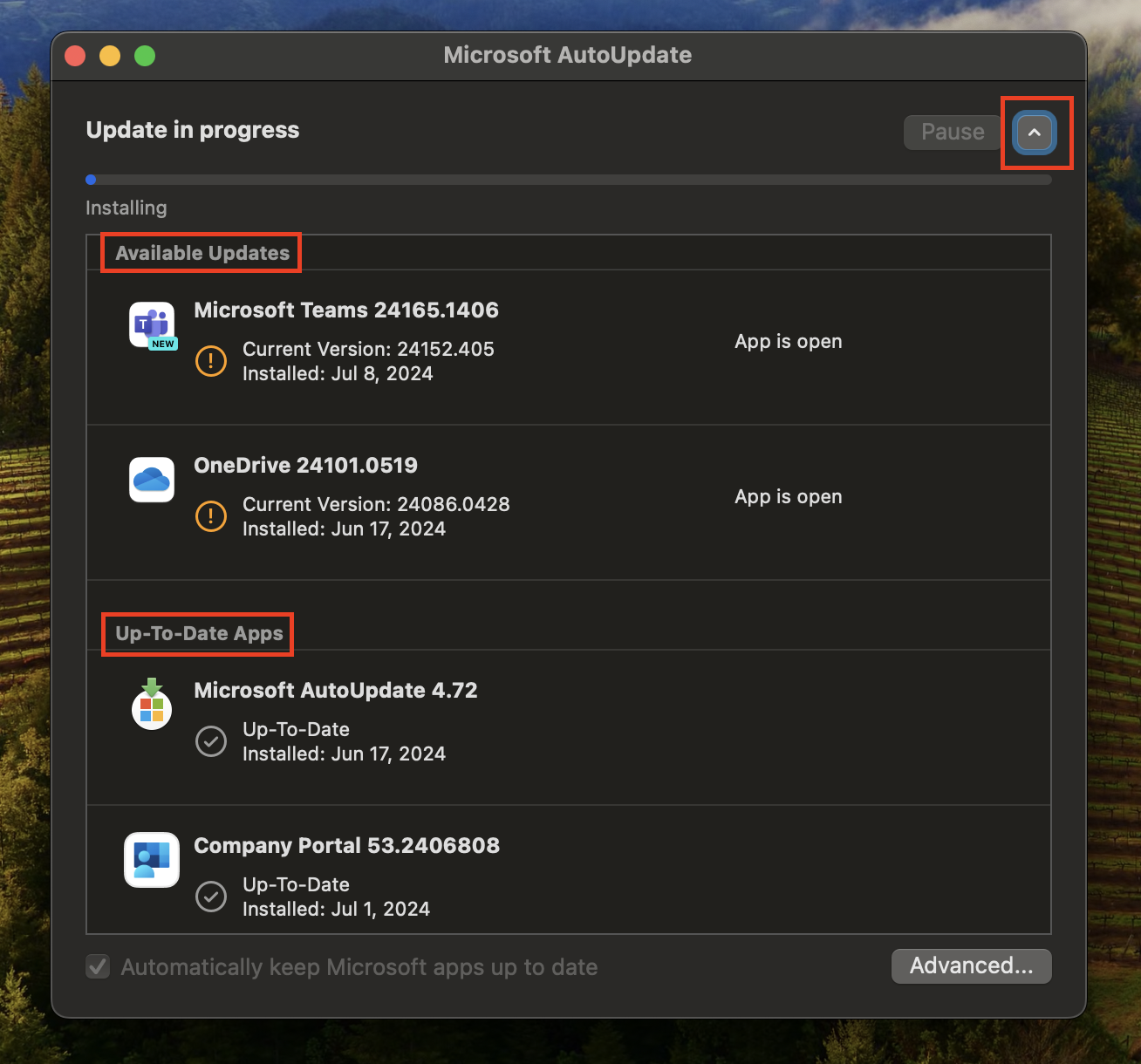Click the warning icon beside Teams version
Screen dimensions: 1141x1064
coord(211,361)
